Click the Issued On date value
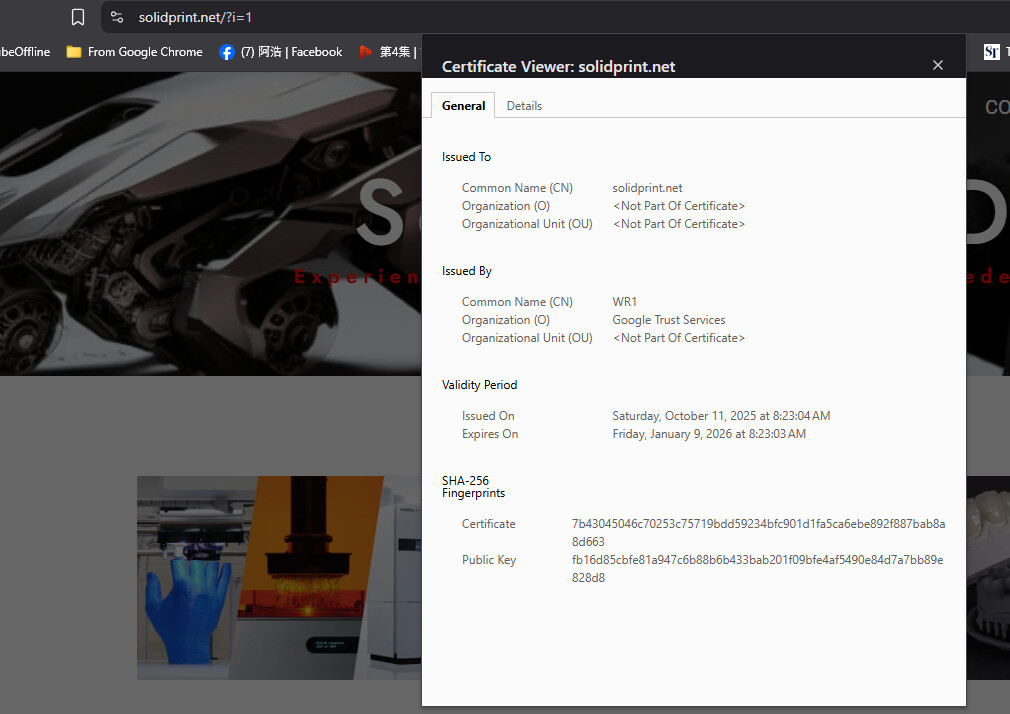Viewport: 1010px width, 714px height. pos(721,416)
